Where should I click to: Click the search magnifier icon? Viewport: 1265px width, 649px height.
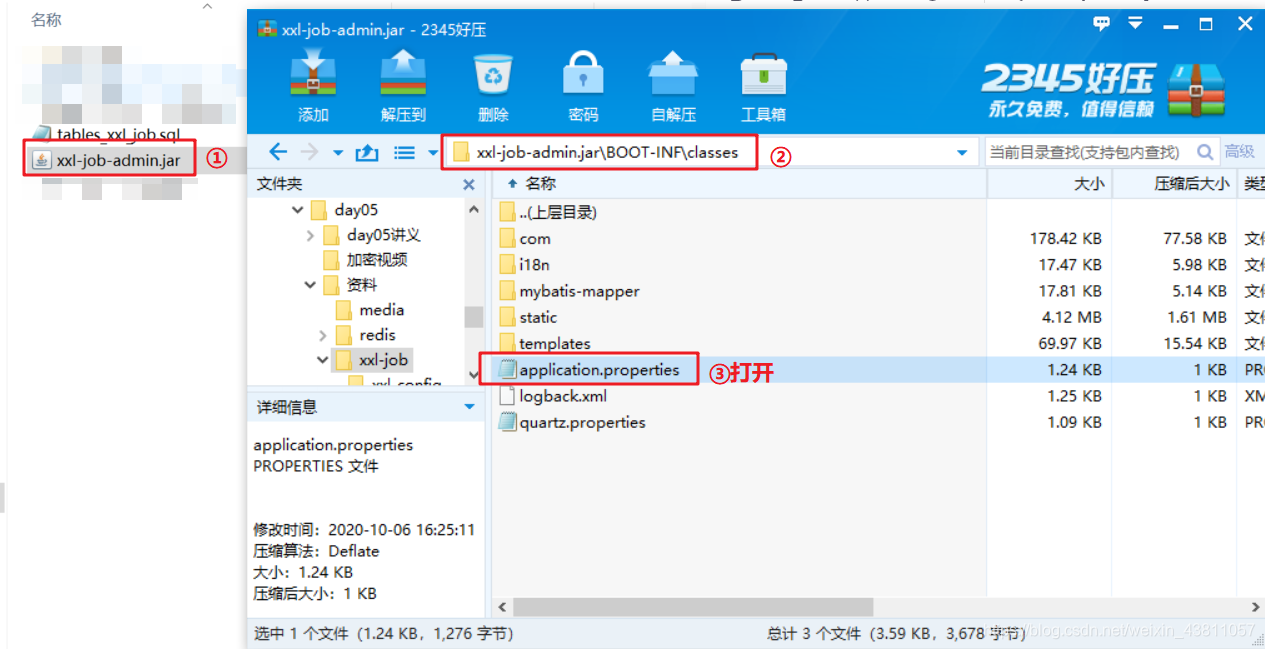[1206, 152]
